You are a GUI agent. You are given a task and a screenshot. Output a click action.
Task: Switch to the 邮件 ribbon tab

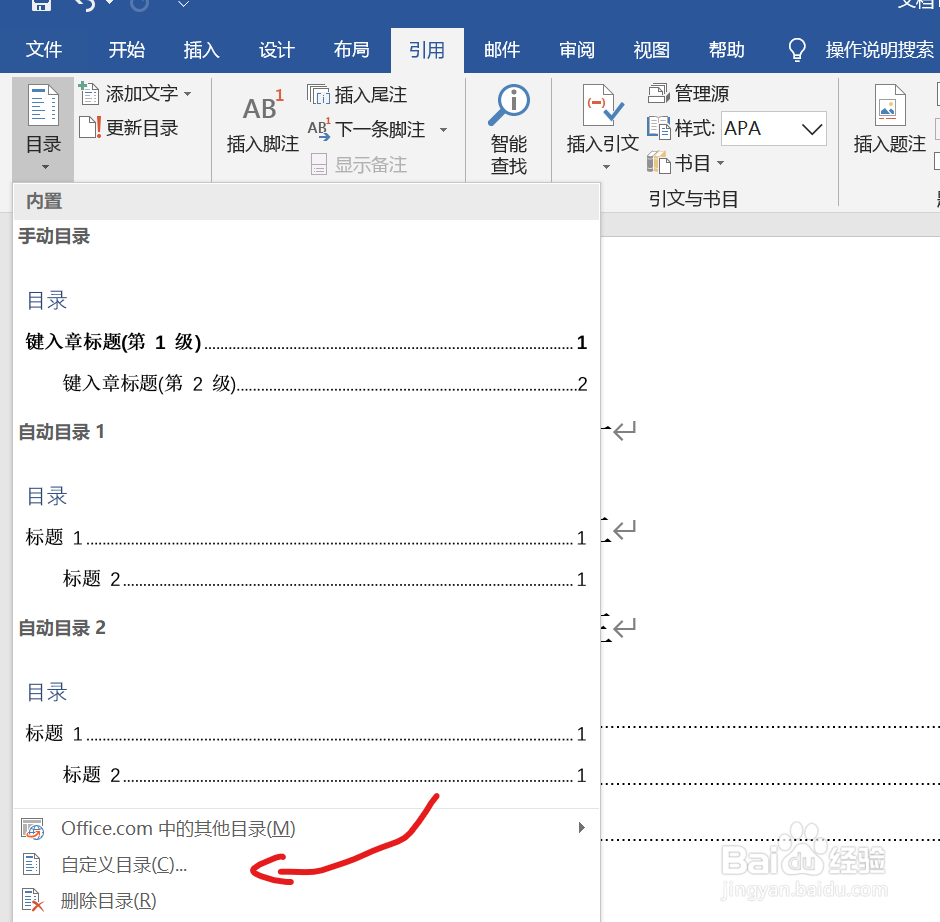(x=502, y=49)
